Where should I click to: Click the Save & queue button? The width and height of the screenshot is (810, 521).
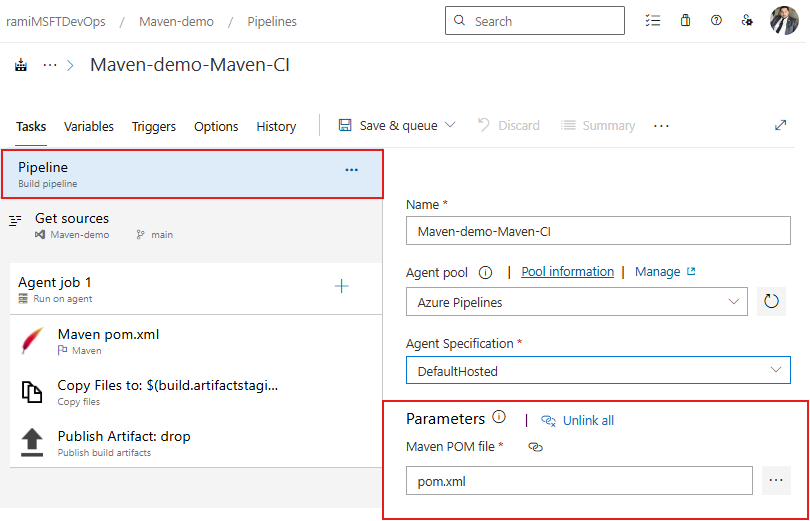click(397, 125)
